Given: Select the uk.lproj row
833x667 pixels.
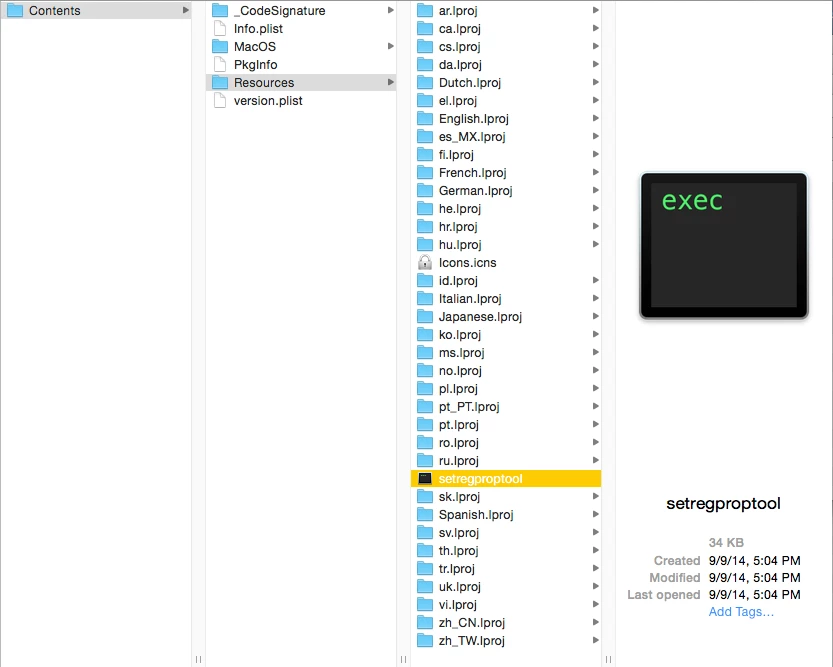Looking at the screenshot, I should [506, 587].
